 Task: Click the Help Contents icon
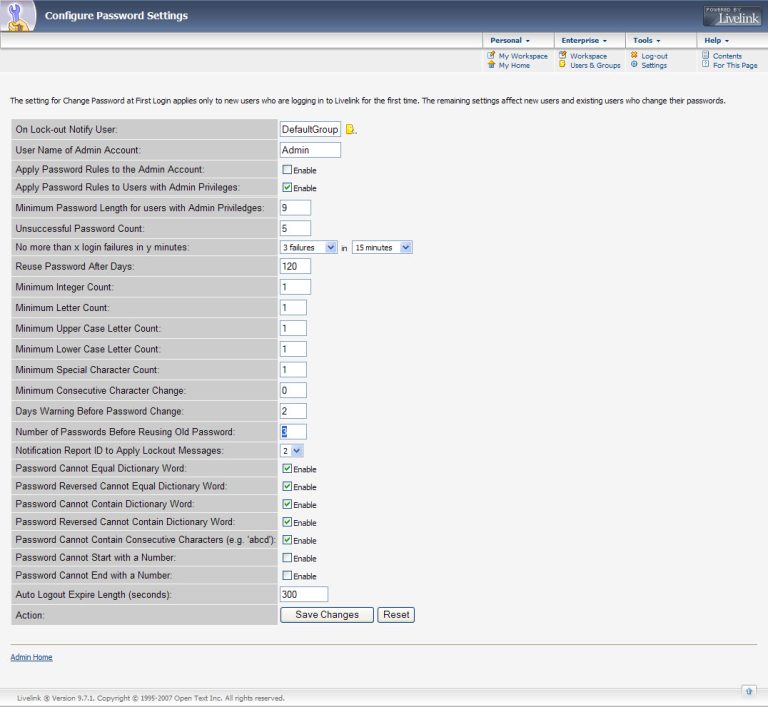click(705, 56)
